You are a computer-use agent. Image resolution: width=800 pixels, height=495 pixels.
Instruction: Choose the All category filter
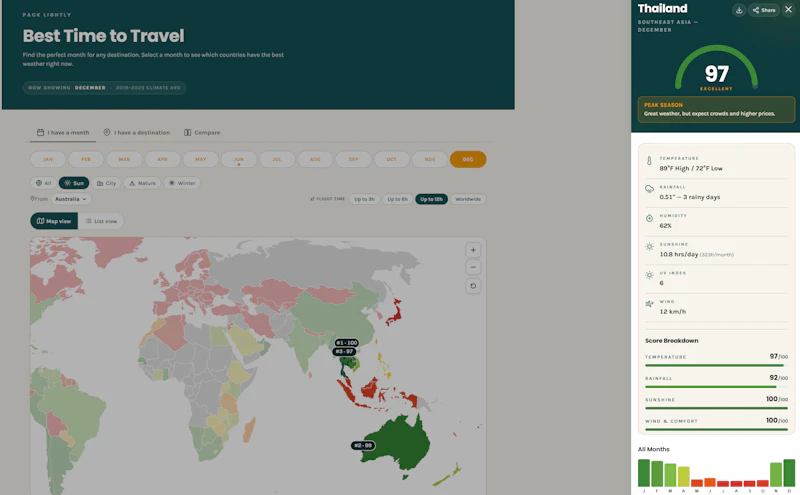[43, 183]
